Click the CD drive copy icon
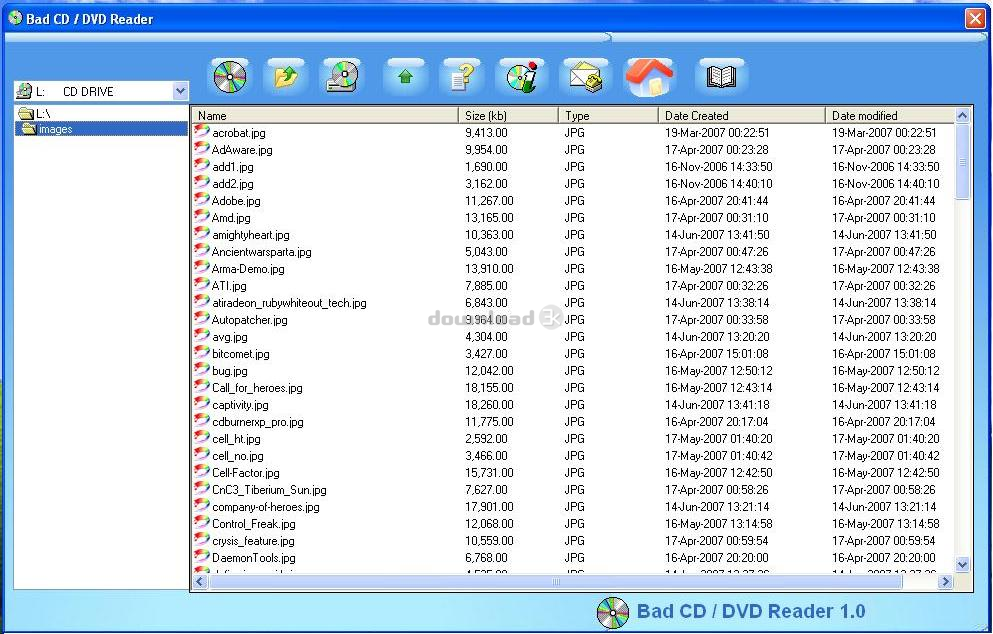 (x=342, y=77)
